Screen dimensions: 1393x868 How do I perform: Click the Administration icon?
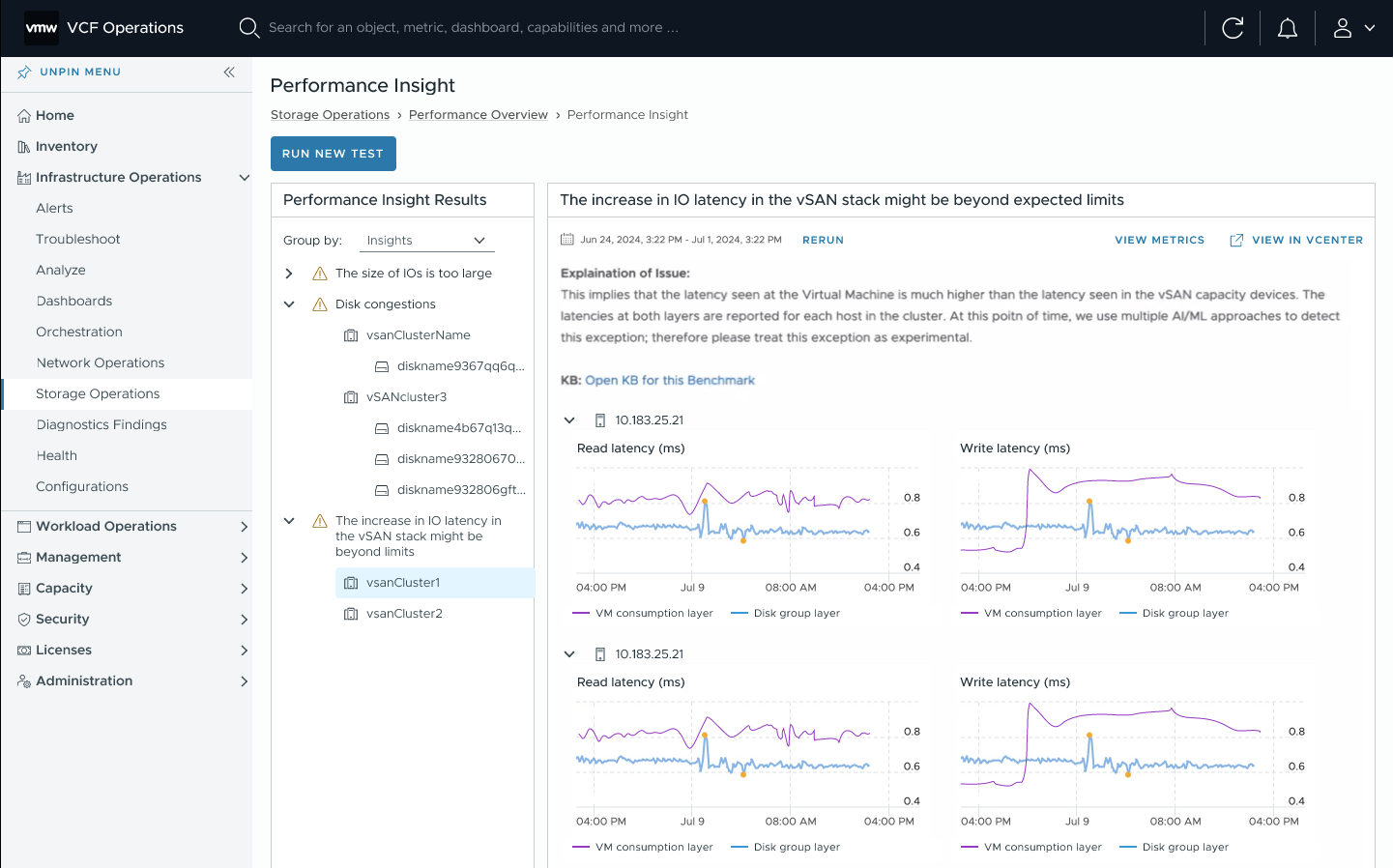click(x=24, y=681)
